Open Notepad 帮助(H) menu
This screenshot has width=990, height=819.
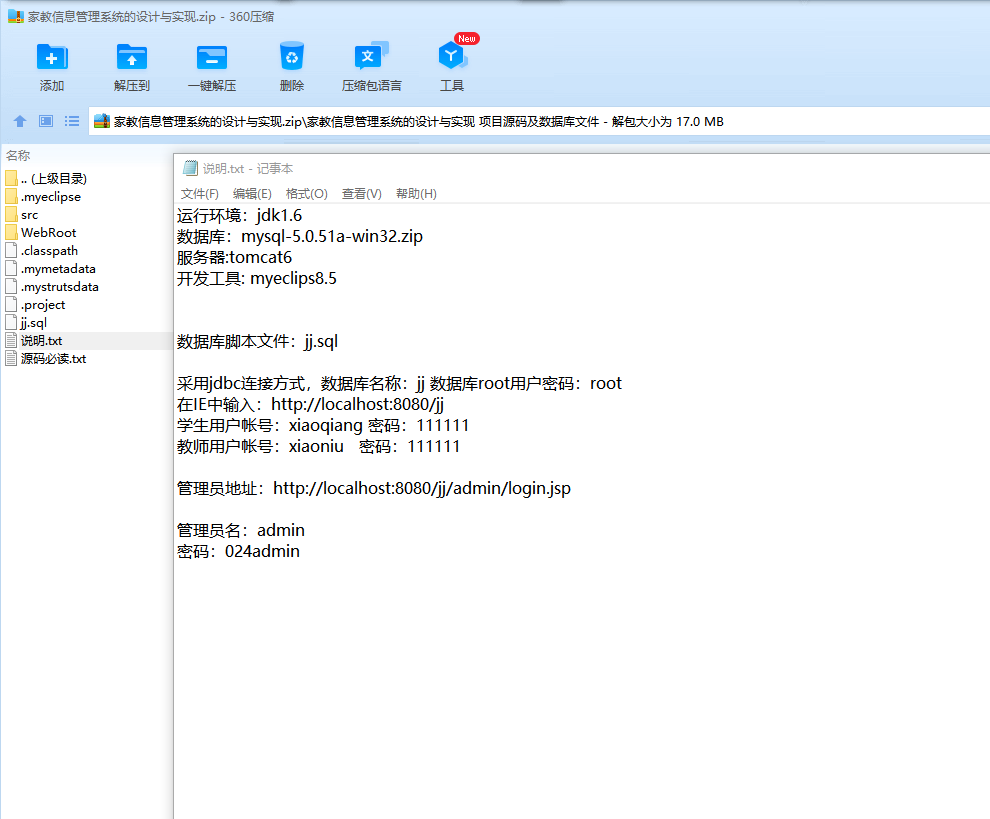[416, 194]
